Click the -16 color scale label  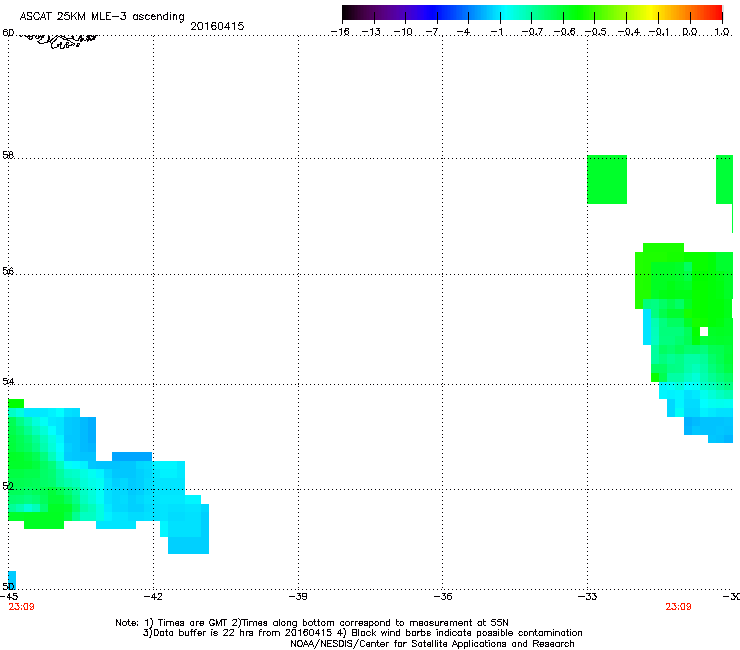point(340,32)
